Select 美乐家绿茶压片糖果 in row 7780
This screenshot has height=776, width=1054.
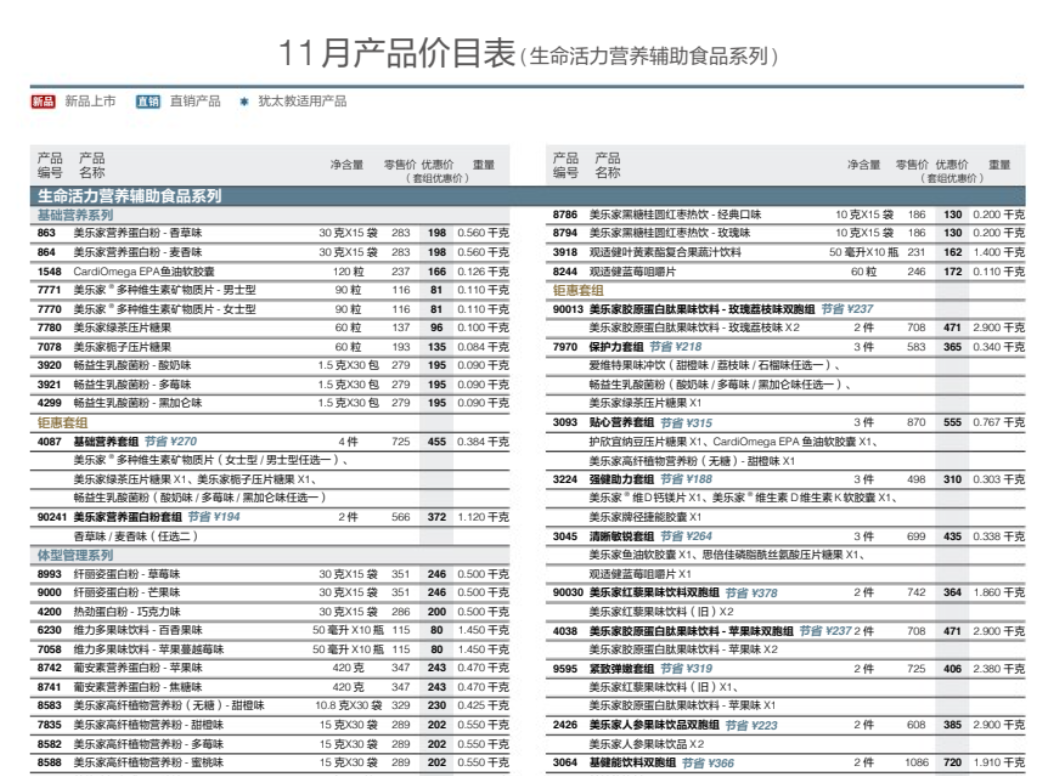122,327
